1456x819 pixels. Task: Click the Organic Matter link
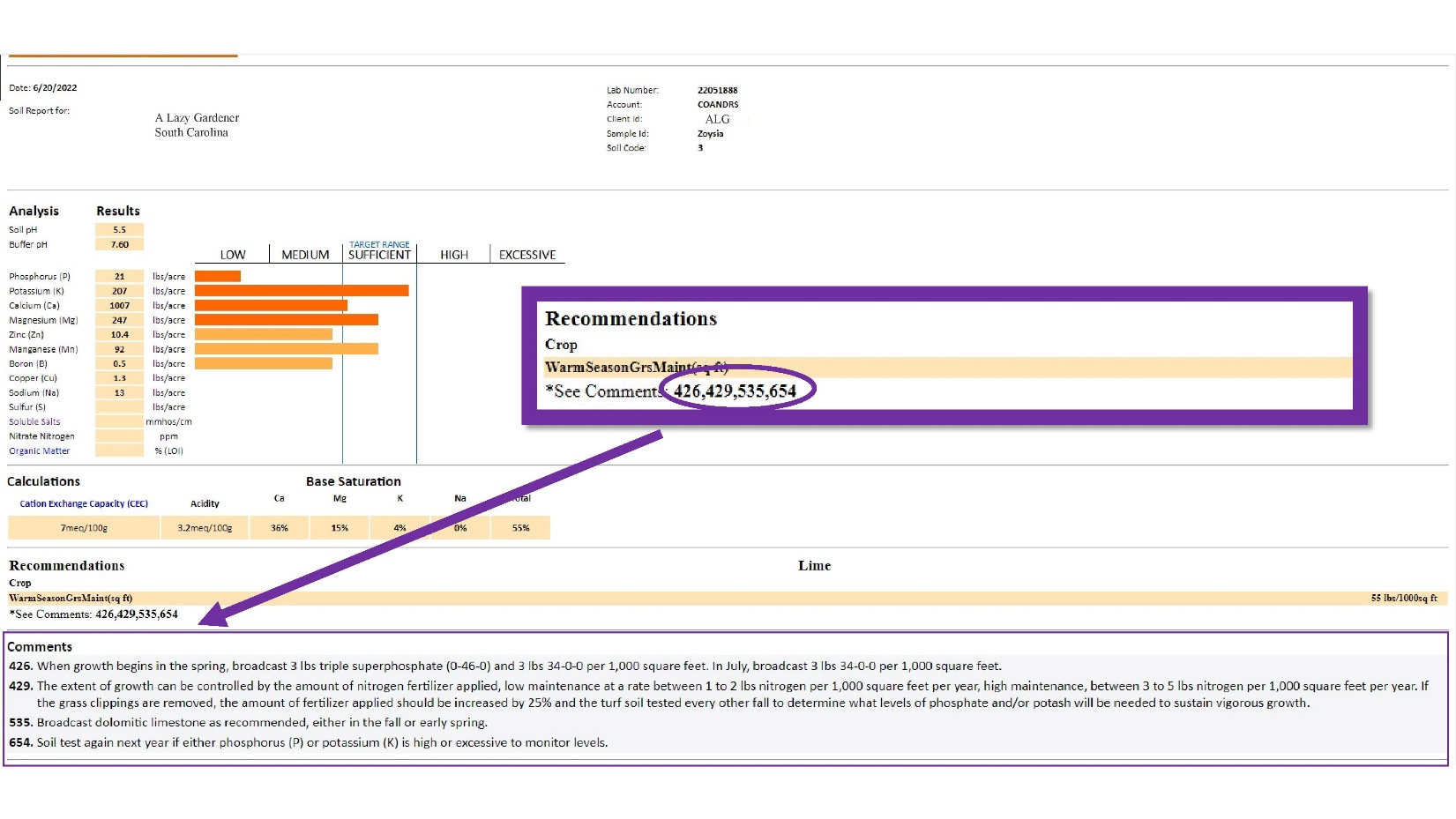click(39, 450)
